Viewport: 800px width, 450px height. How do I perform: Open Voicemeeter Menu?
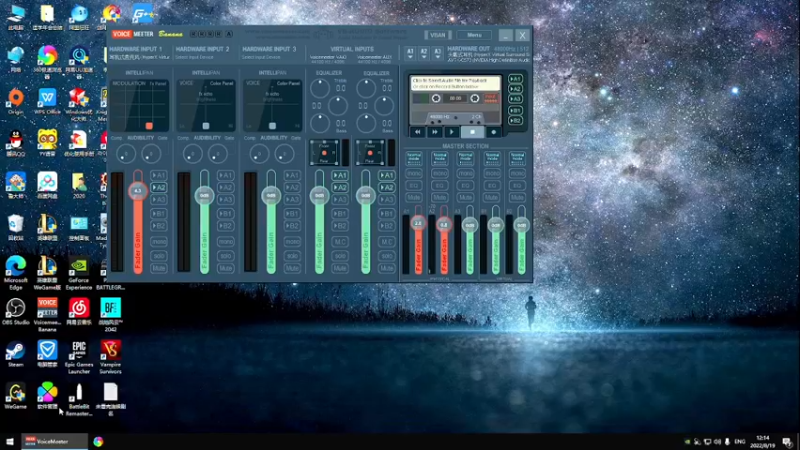(474, 35)
